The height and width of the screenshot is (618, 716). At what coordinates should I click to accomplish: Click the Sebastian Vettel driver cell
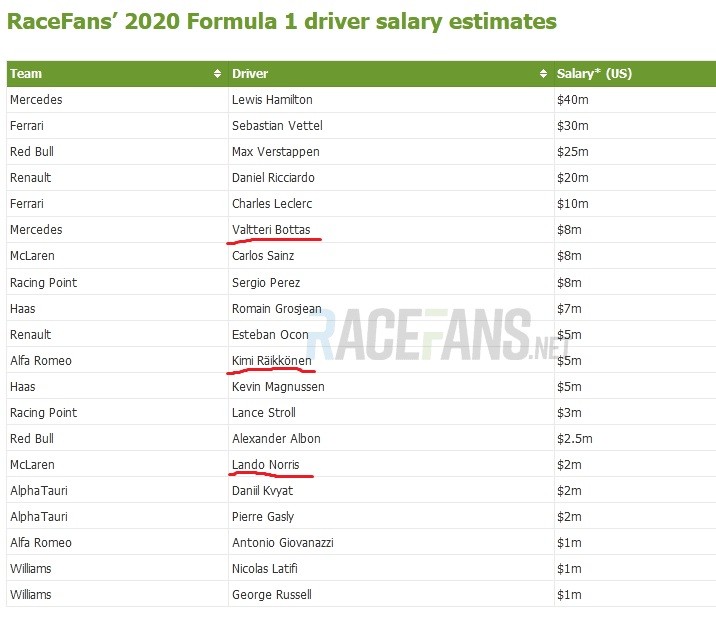click(x=277, y=126)
